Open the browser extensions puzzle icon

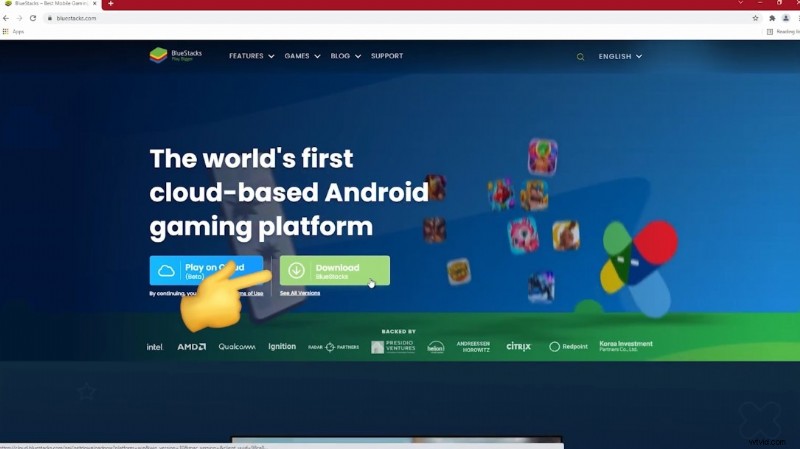point(771,18)
